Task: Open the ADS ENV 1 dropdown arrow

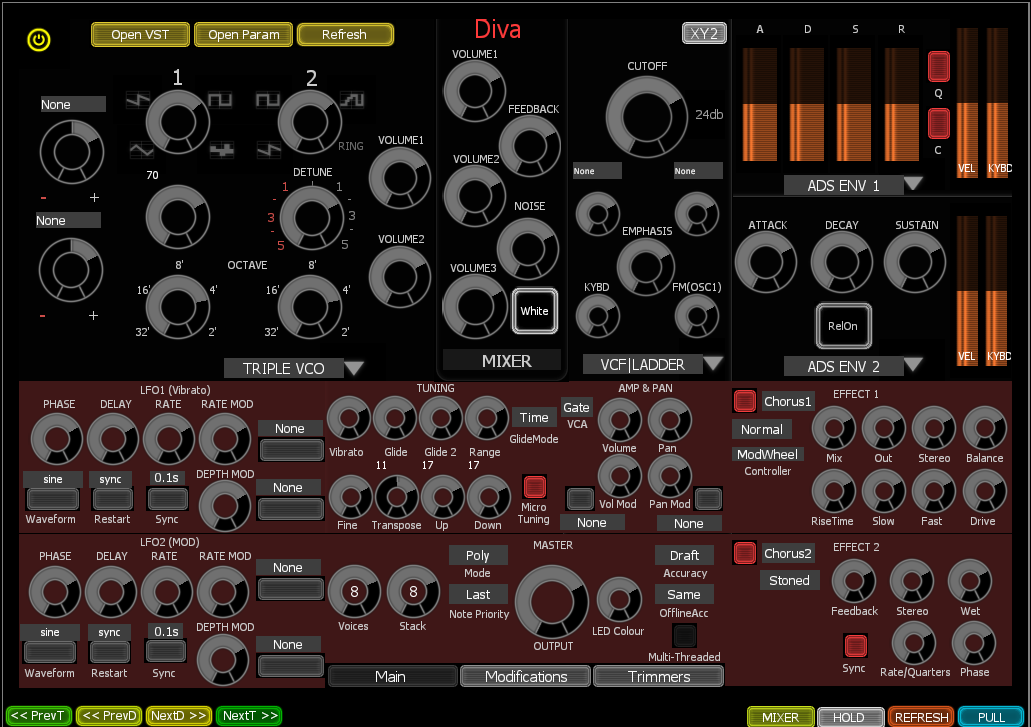Action: (913, 183)
